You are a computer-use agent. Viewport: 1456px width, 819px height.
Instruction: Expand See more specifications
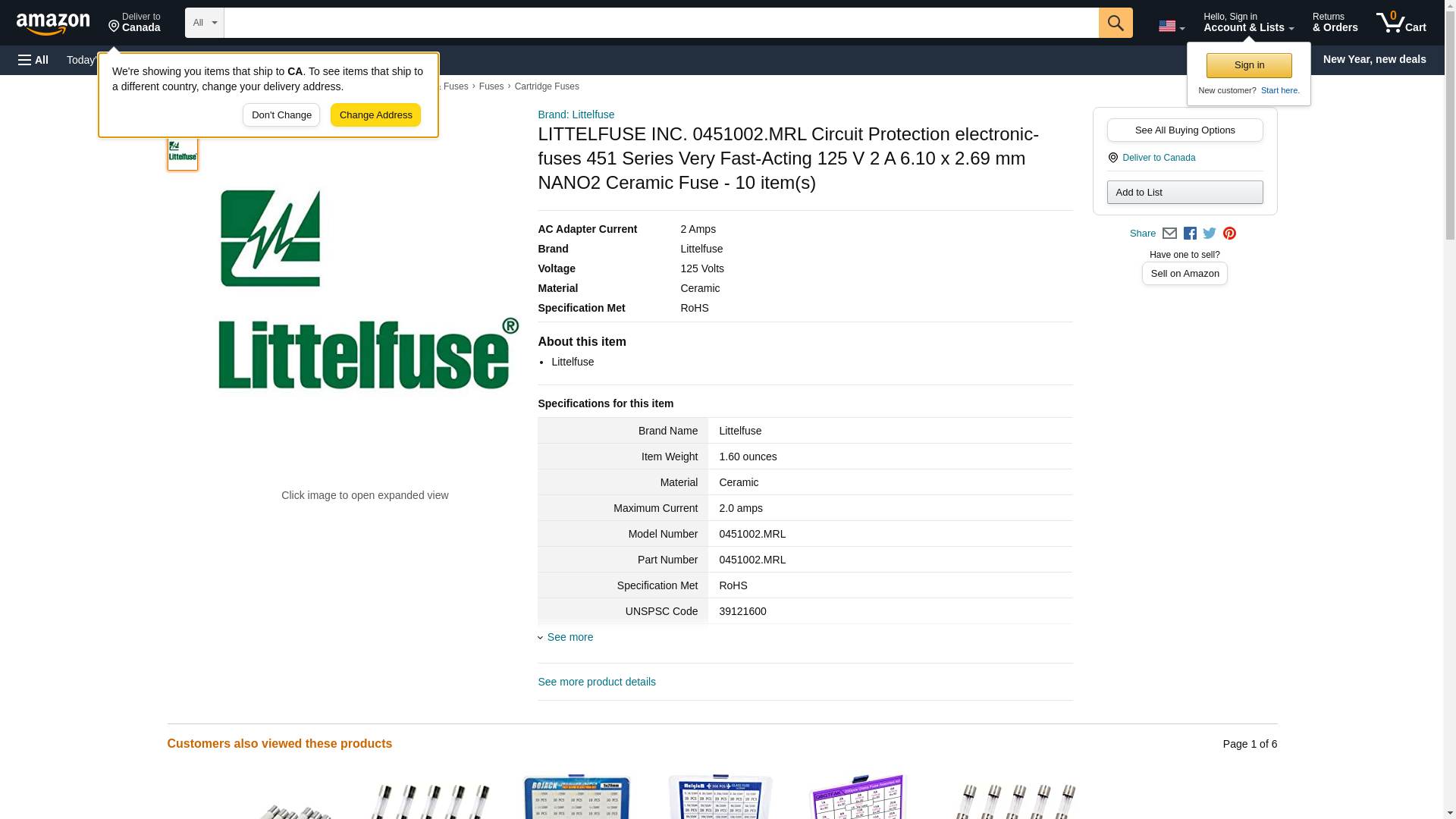(569, 637)
